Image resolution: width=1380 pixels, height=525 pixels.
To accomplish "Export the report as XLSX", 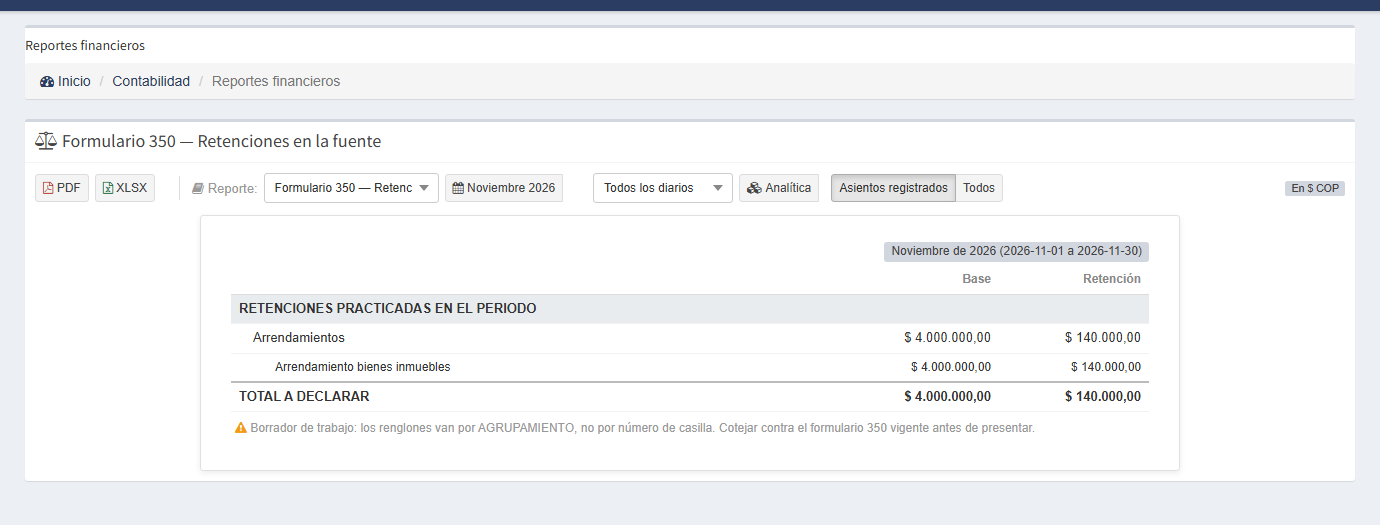I will pos(125,188).
